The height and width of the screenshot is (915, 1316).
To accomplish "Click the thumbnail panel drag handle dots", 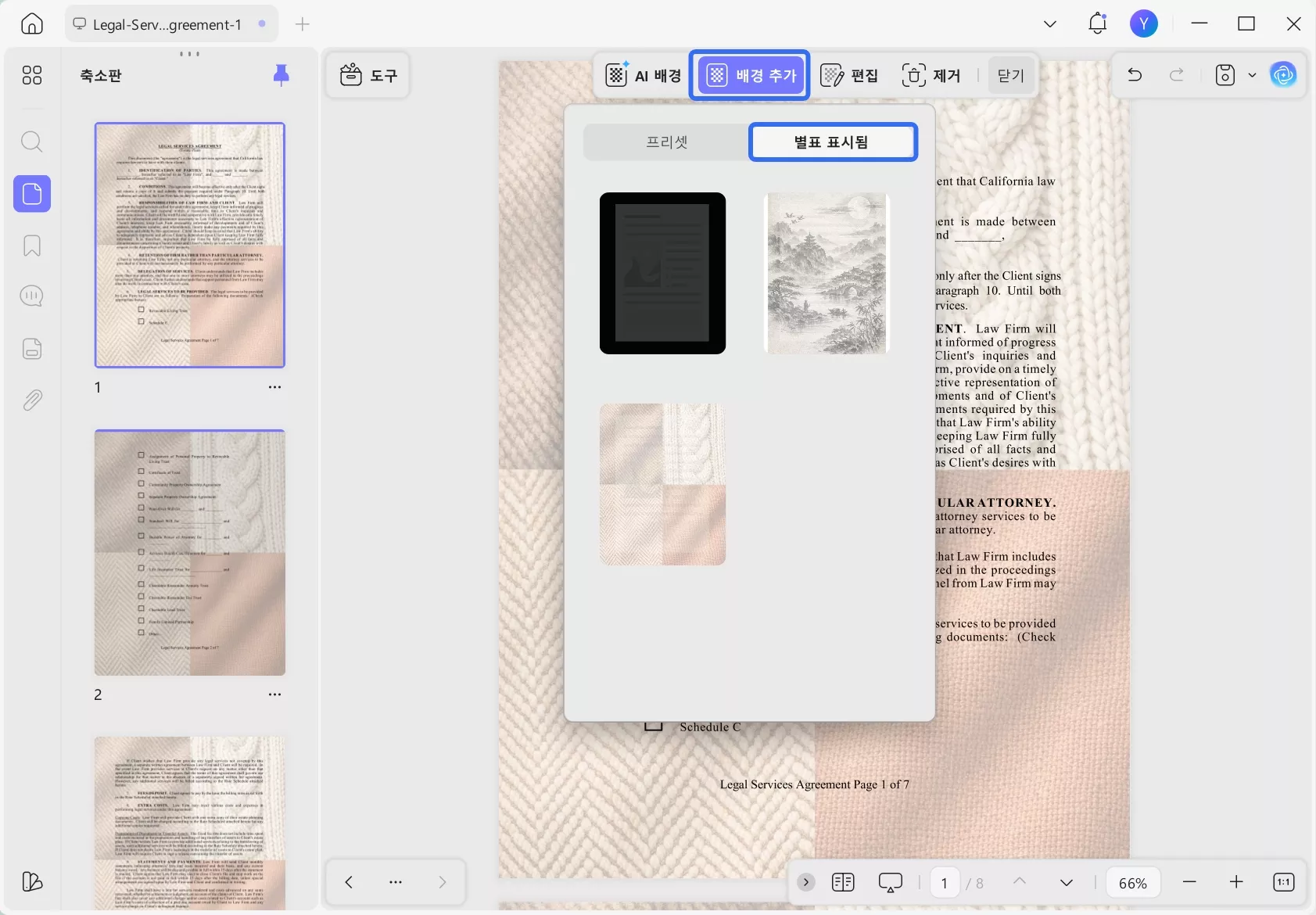I will coord(190,54).
